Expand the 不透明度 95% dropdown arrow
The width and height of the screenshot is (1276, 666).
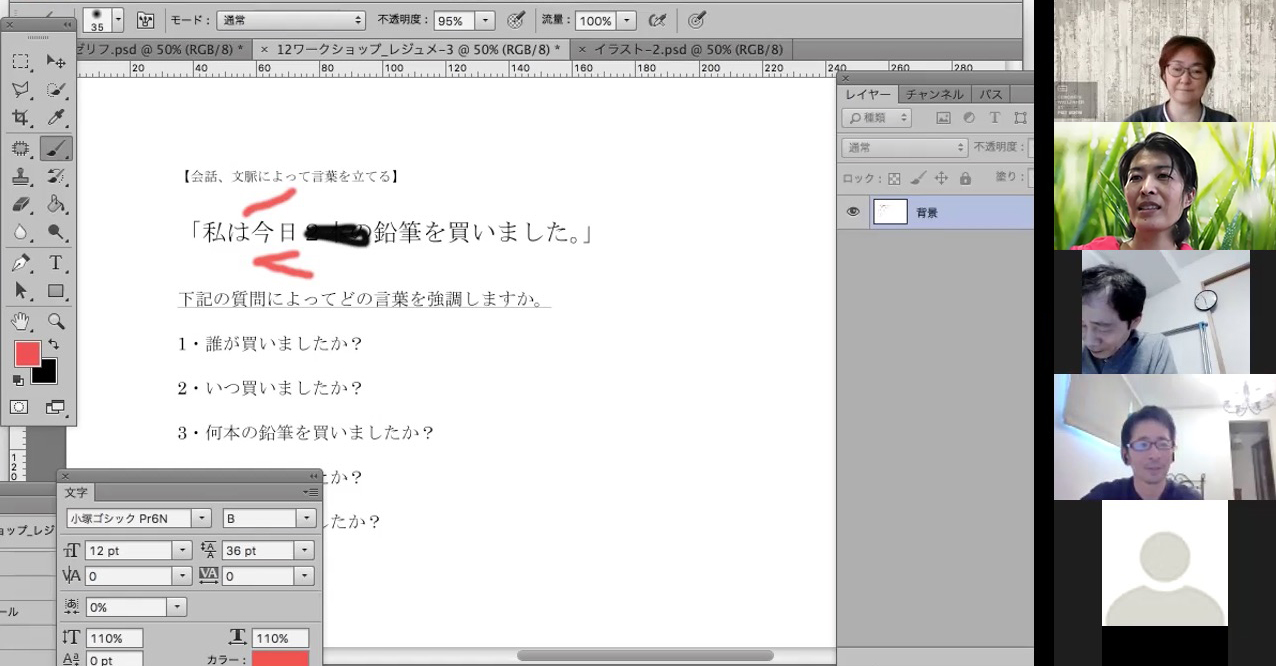click(x=485, y=20)
